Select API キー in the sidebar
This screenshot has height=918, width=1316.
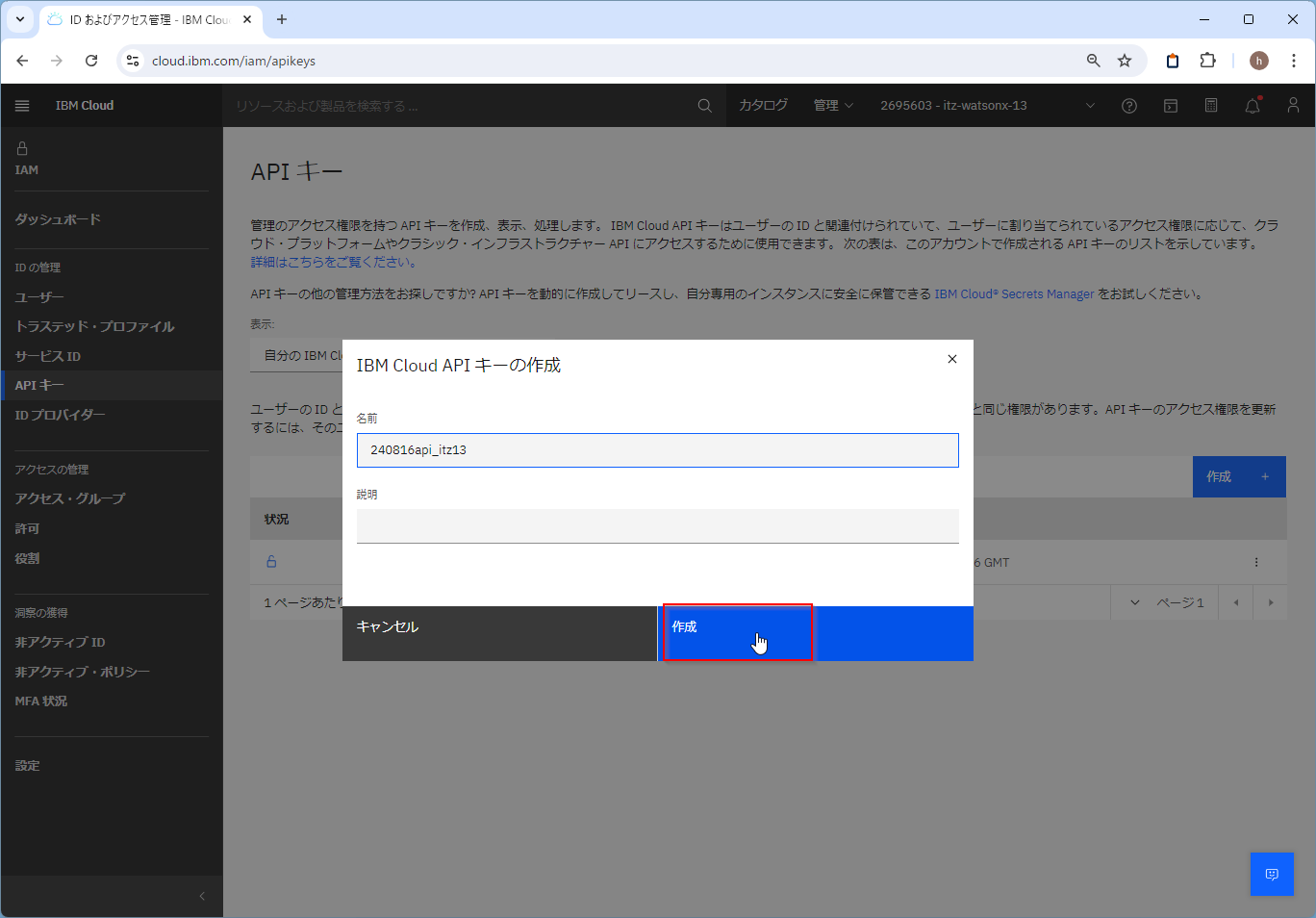point(112,385)
